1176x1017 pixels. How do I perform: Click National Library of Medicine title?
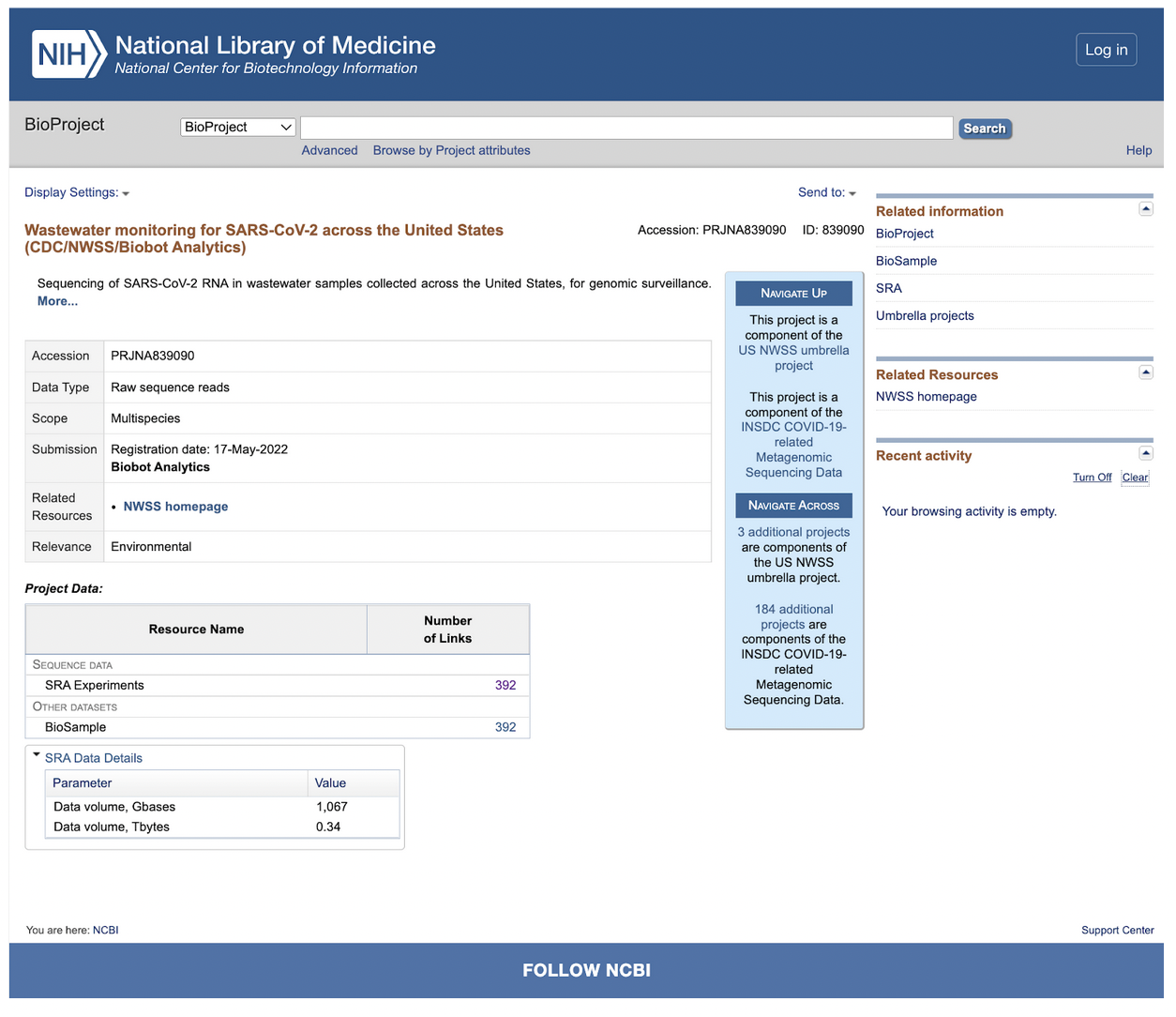pyautogui.click(x=275, y=45)
